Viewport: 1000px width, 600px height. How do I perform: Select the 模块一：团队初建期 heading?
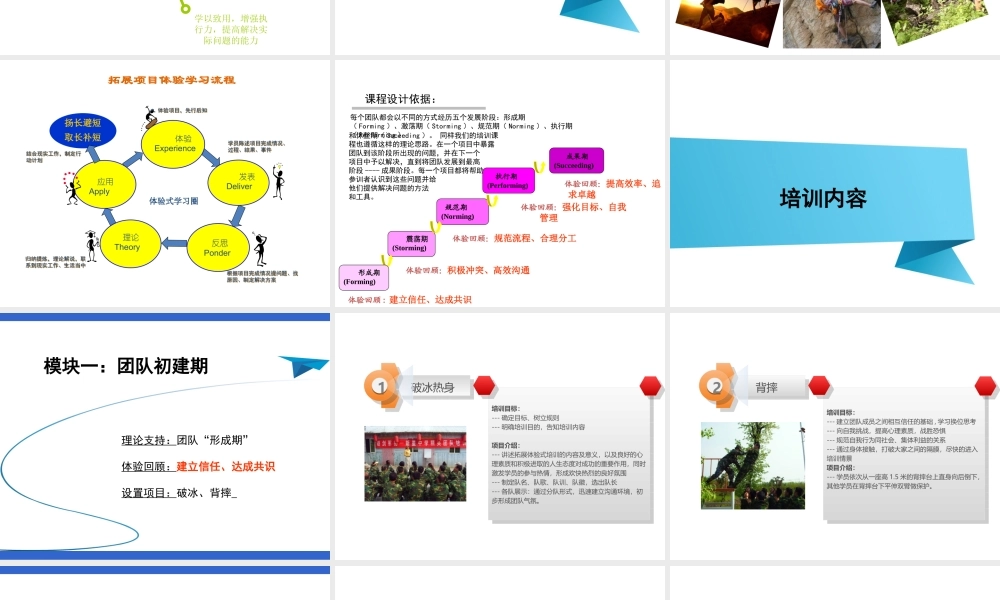pyautogui.click(x=126, y=366)
